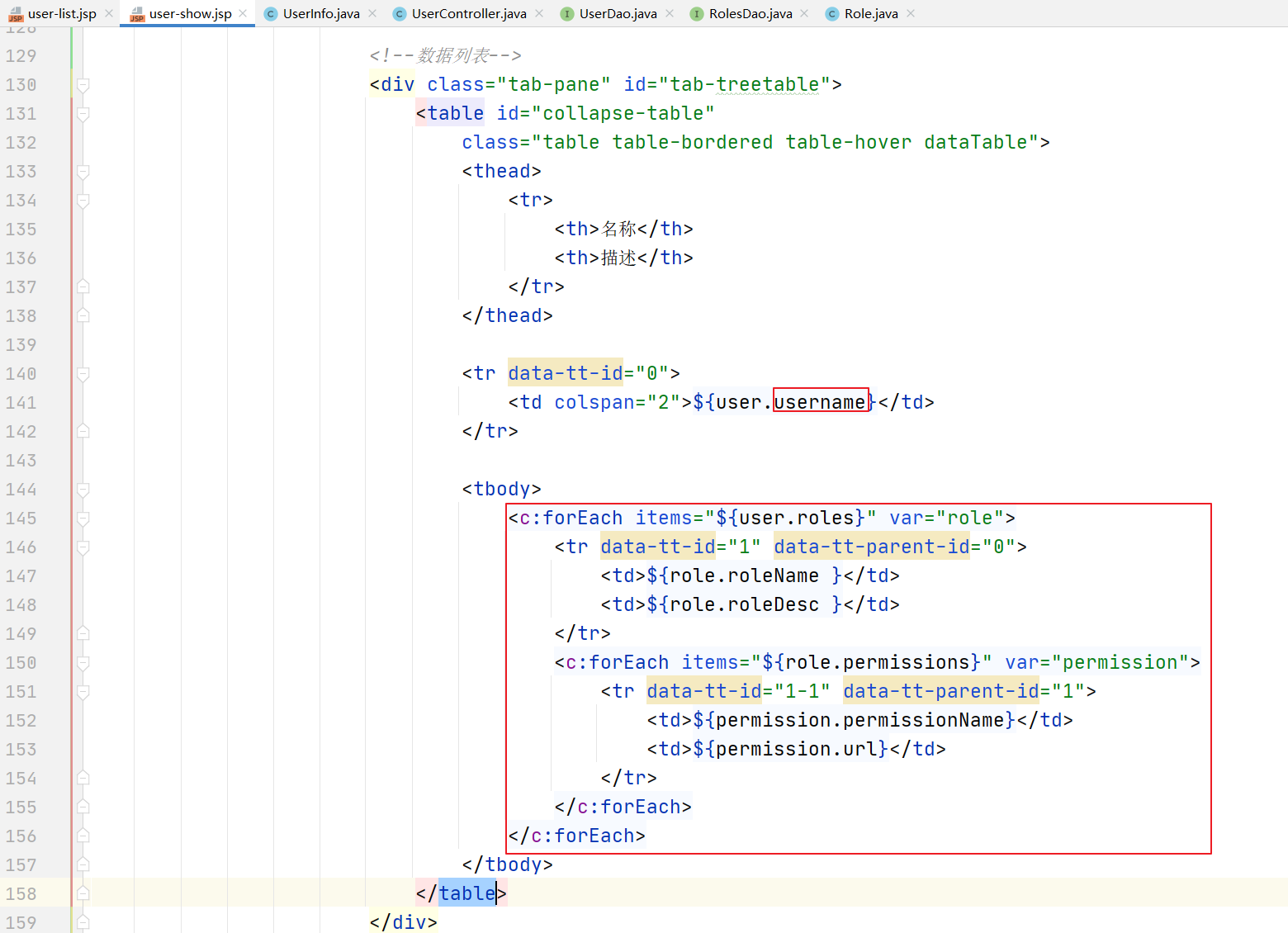Close the UserInfo.java tab
Image resolution: width=1288 pixels, height=933 pixels.
tap(372, 13)
